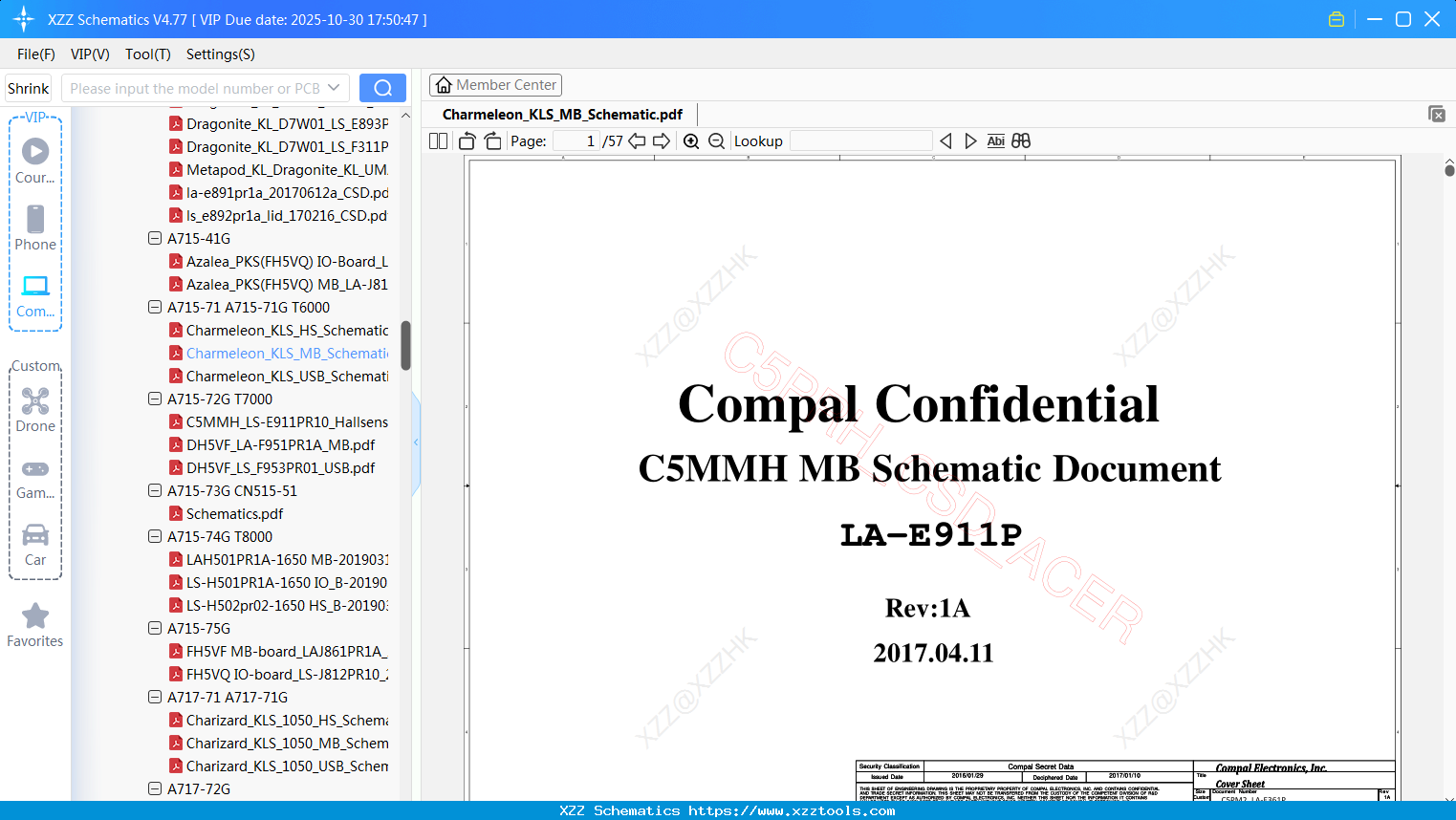Collapse the A717-71 A717-71G folder
Screen dimensions: 1456x820
(x=155, y=697)
